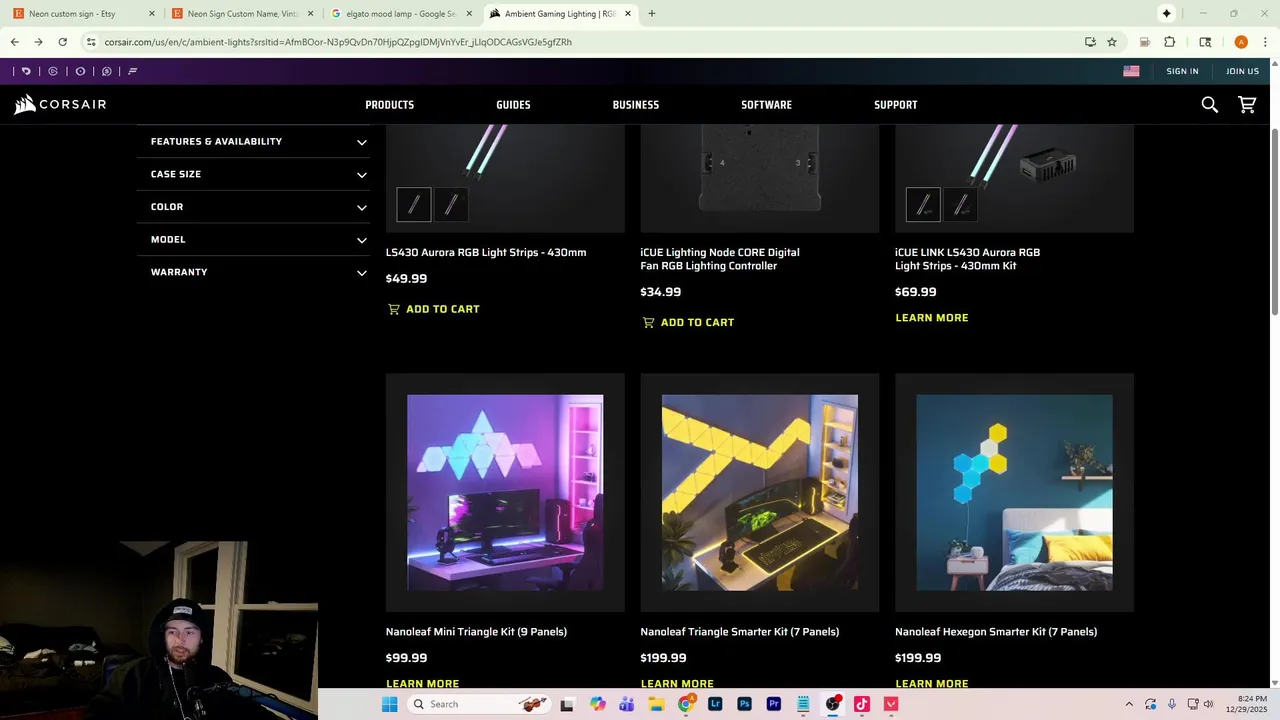Viewport: 1280px width, 720px height.
Task: Open a new browser tab
Action: (651, 14)
